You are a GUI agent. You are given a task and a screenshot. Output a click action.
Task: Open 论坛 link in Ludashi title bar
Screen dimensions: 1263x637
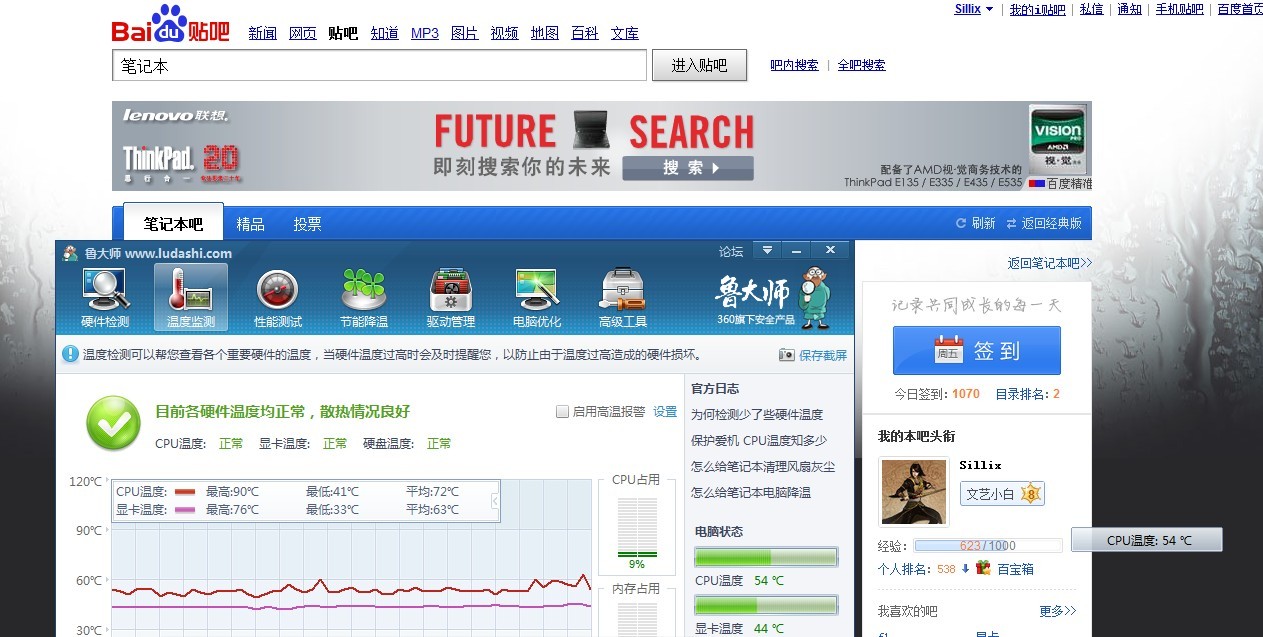tap(731, 251)
